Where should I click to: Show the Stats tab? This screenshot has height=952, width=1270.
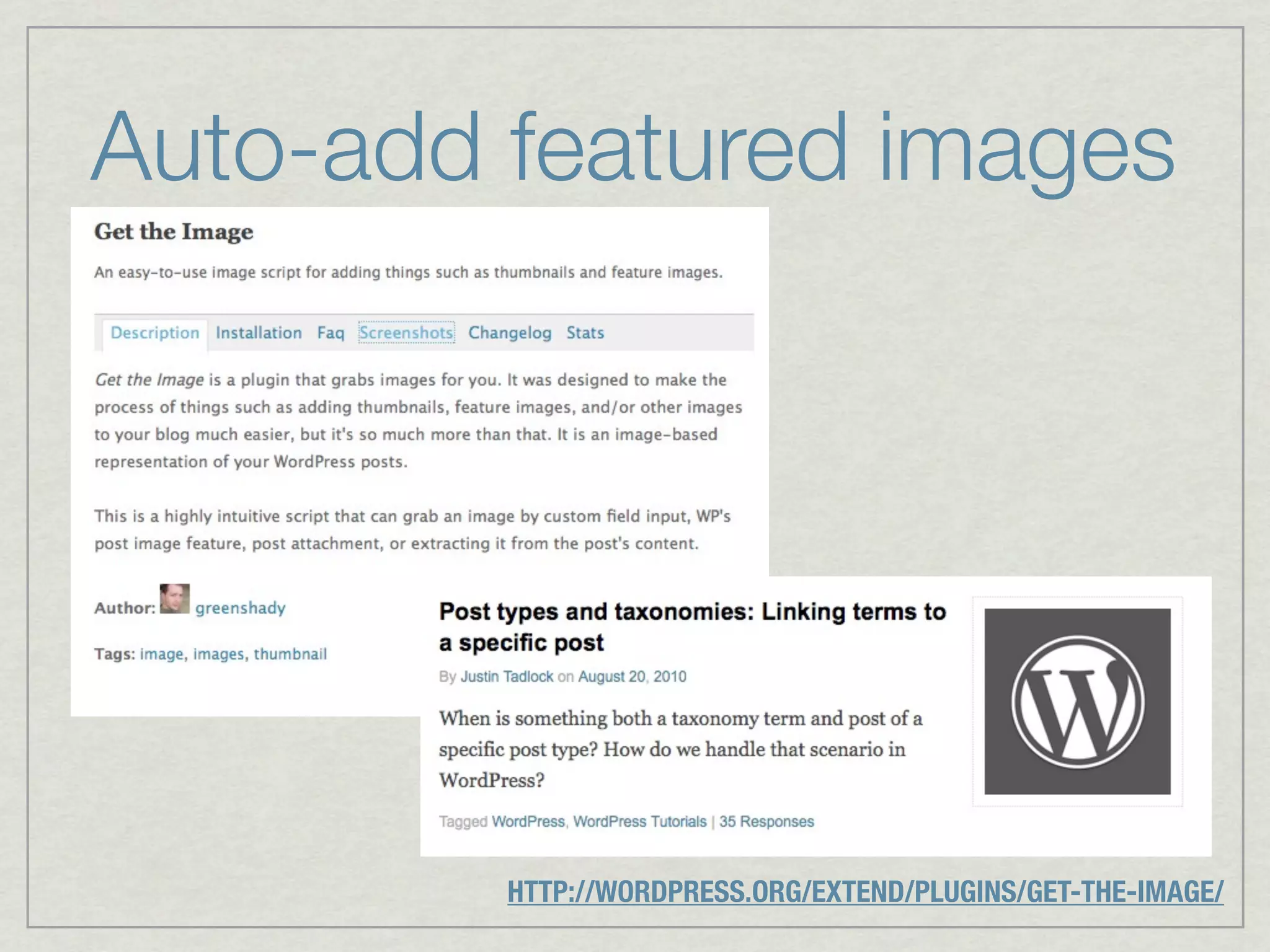[x=585, y=333]
